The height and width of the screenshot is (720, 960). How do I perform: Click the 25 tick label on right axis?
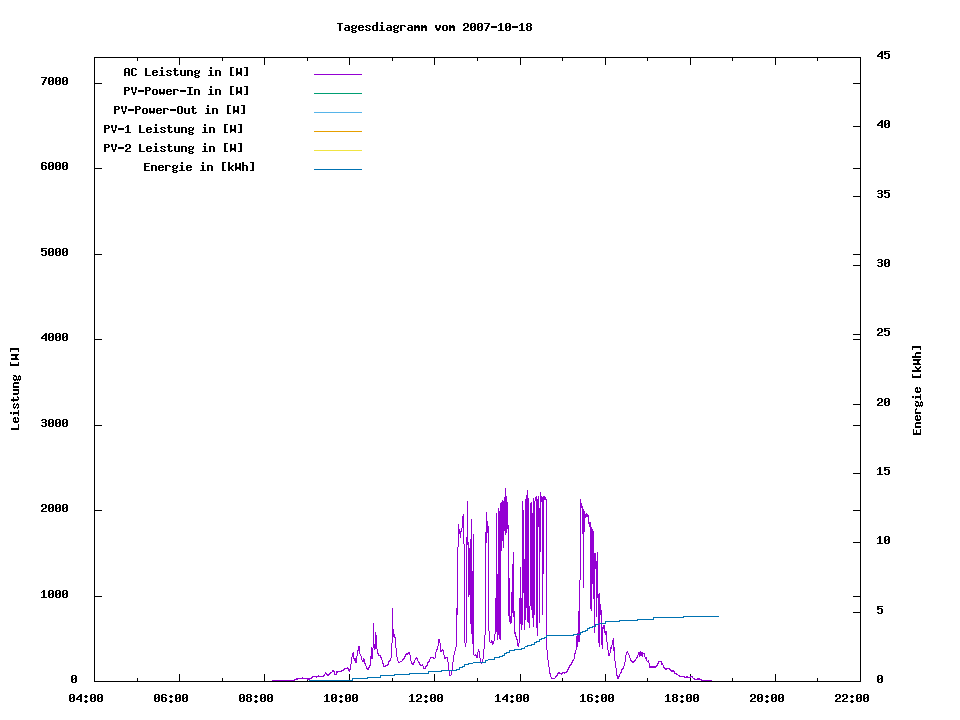click(x=883, y=332)
